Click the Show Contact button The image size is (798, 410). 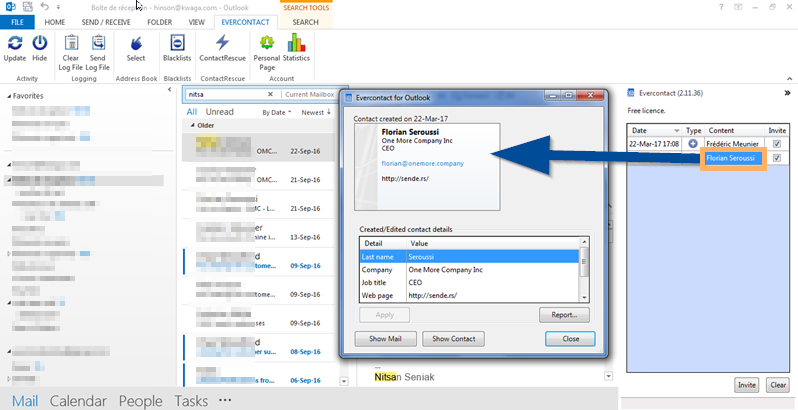[x=453, y=338]
